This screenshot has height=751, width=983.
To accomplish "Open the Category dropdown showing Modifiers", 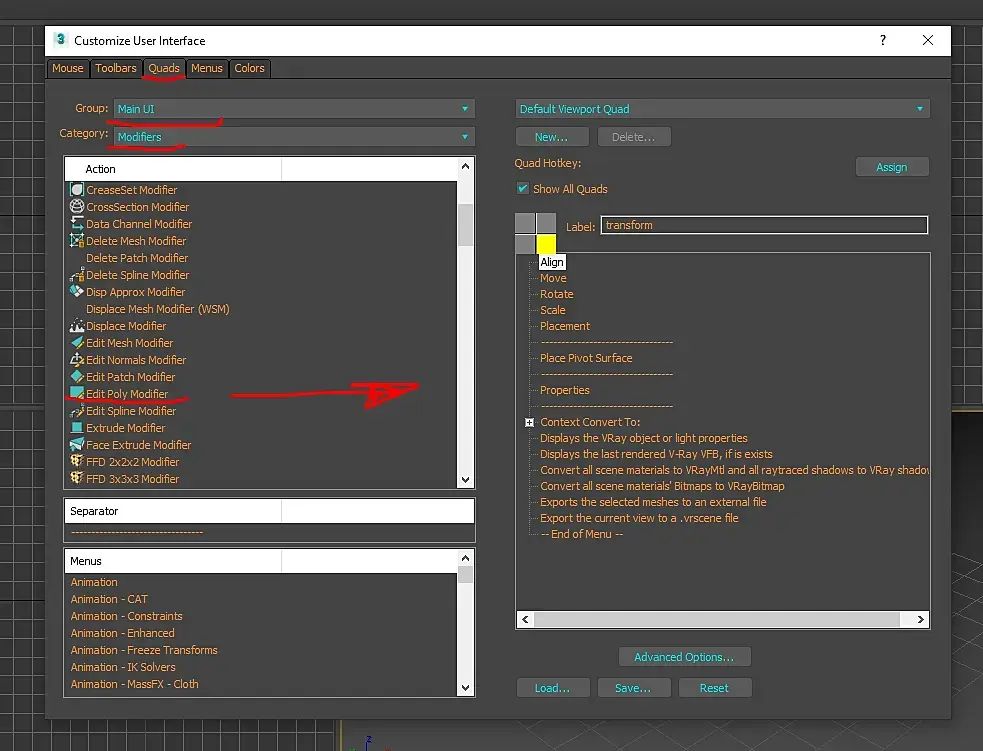I will click(x=294, y=137).
